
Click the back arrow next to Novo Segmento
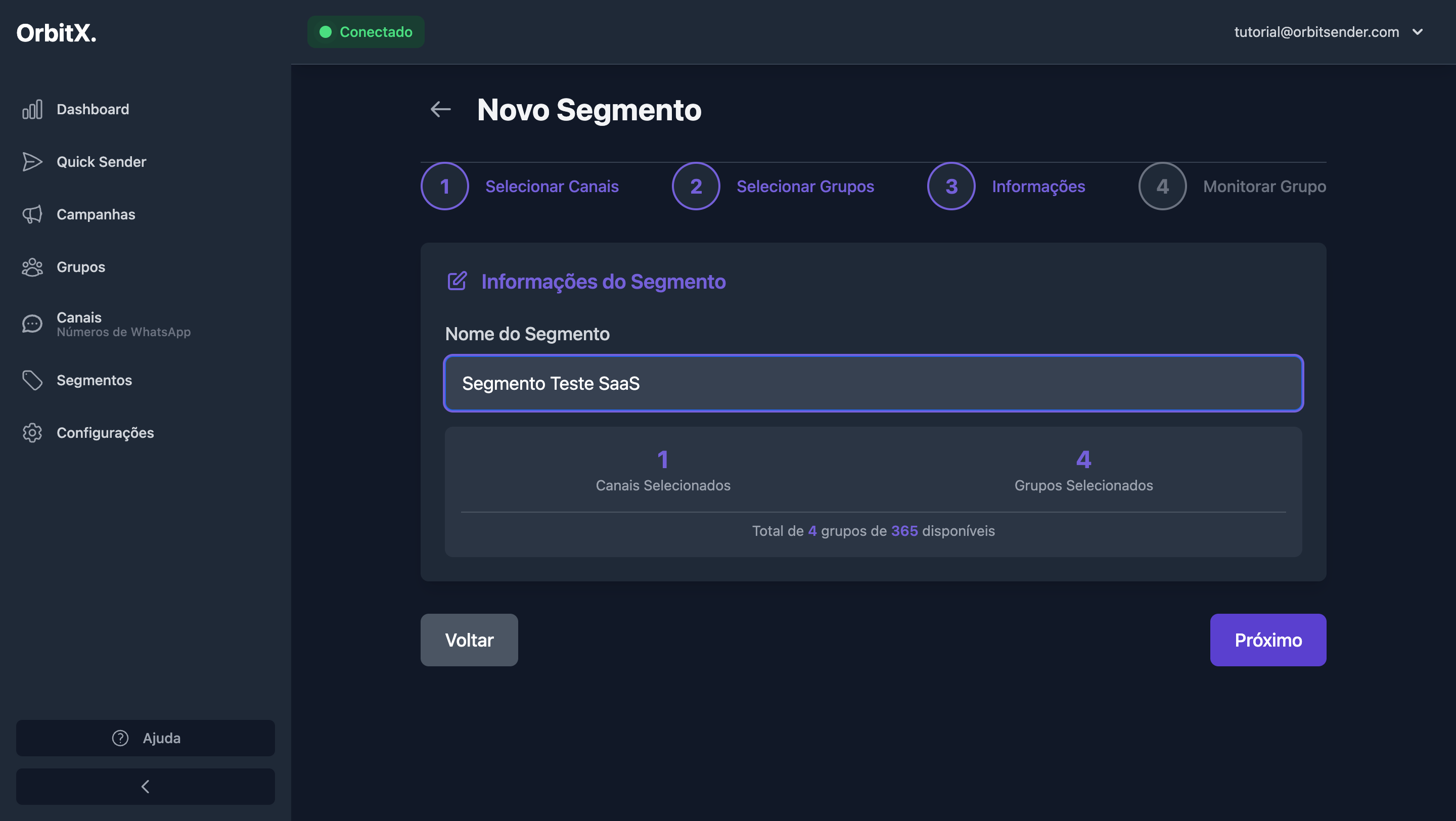[440, 109]
